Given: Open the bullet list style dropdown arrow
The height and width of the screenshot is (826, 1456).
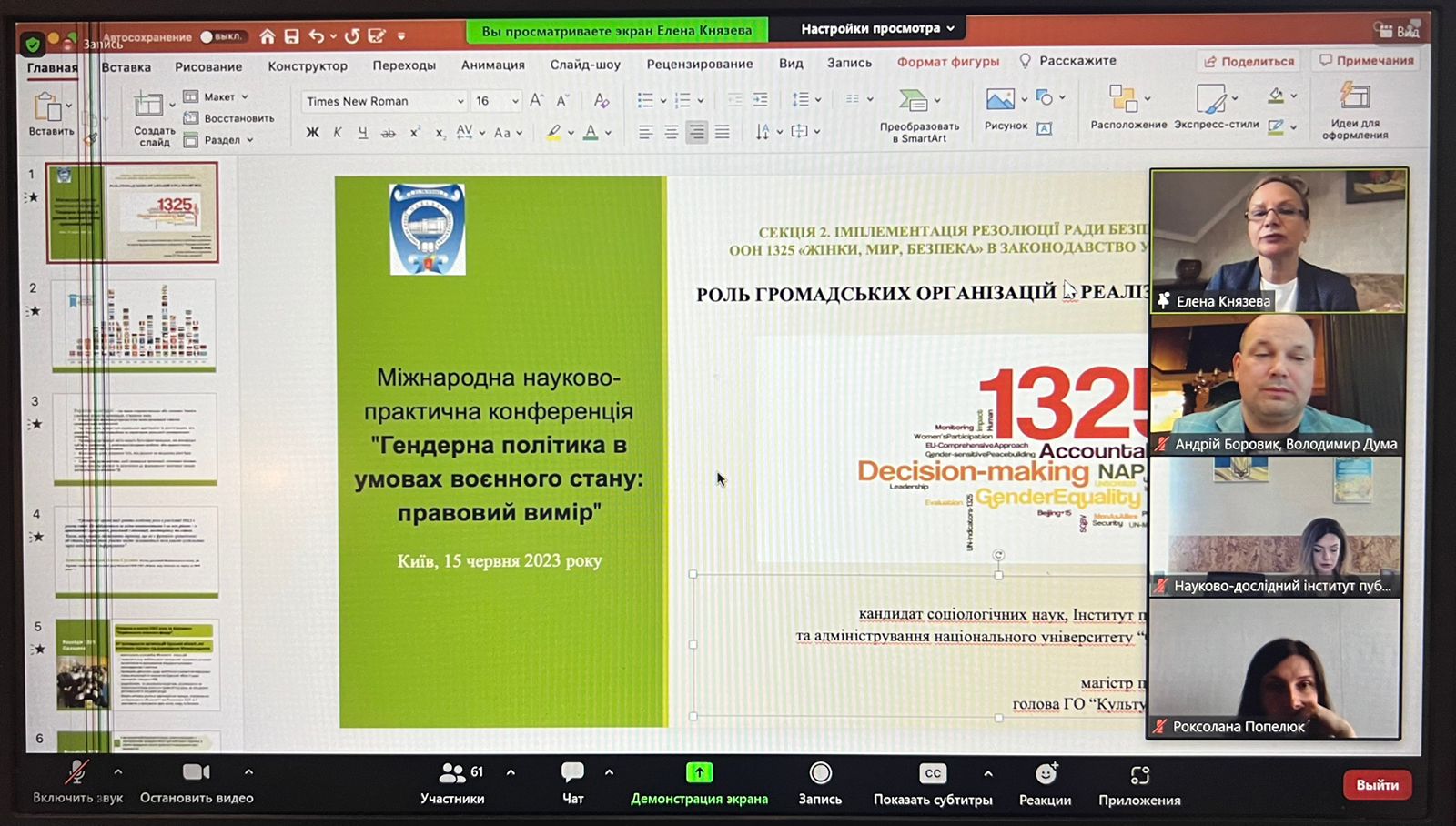Looking at the screenshot, I should coord(663,100).
